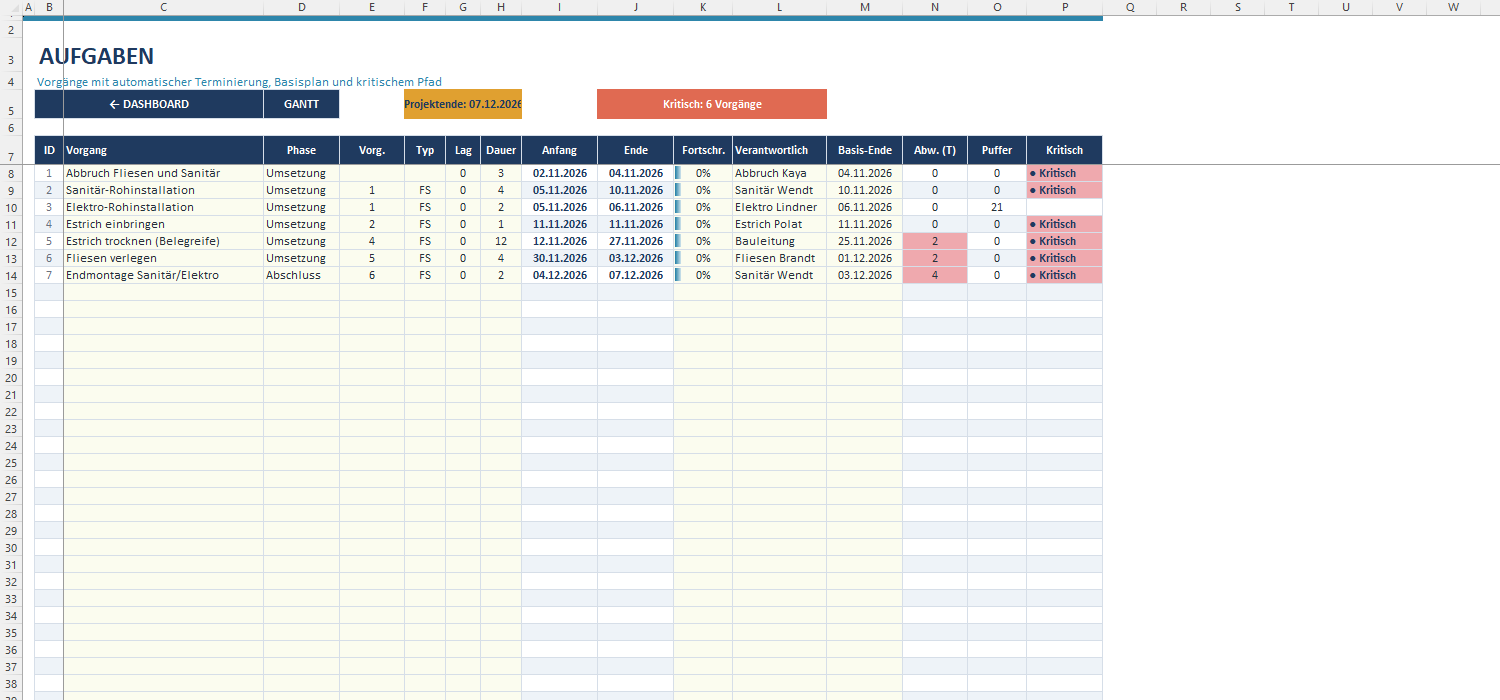Click the 'Kritisch: 6 Vorgänge' banner

pos(712,104)
